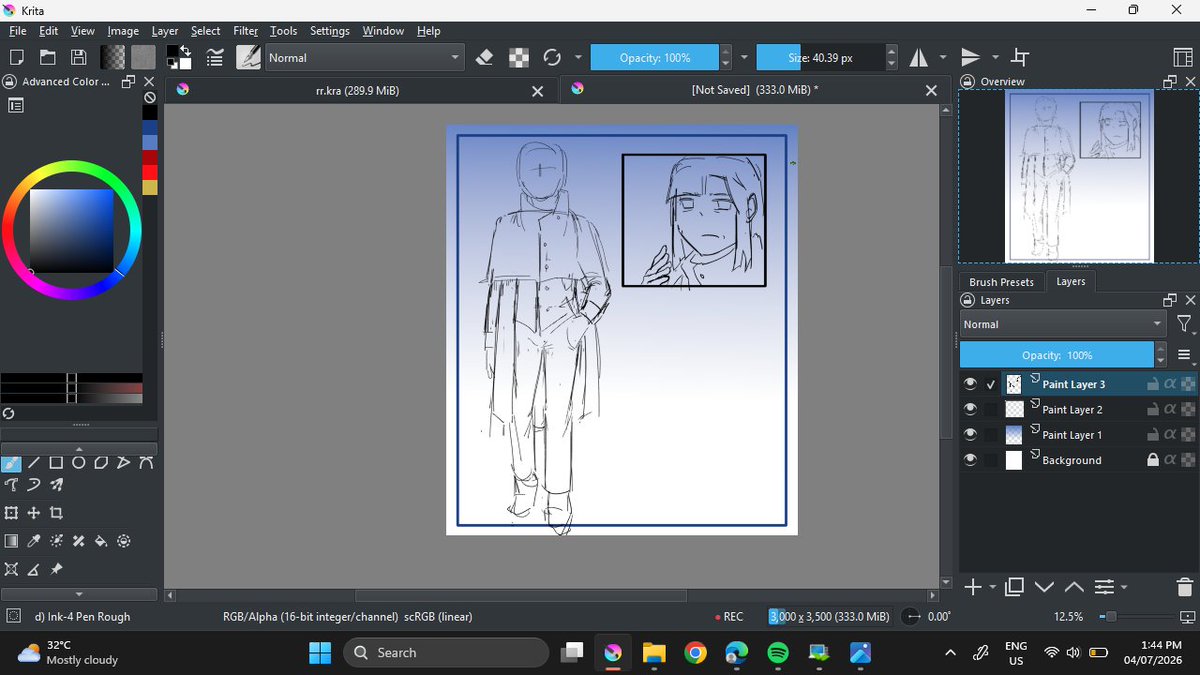Click the wrap-around mode icon

coord(1020,57)
